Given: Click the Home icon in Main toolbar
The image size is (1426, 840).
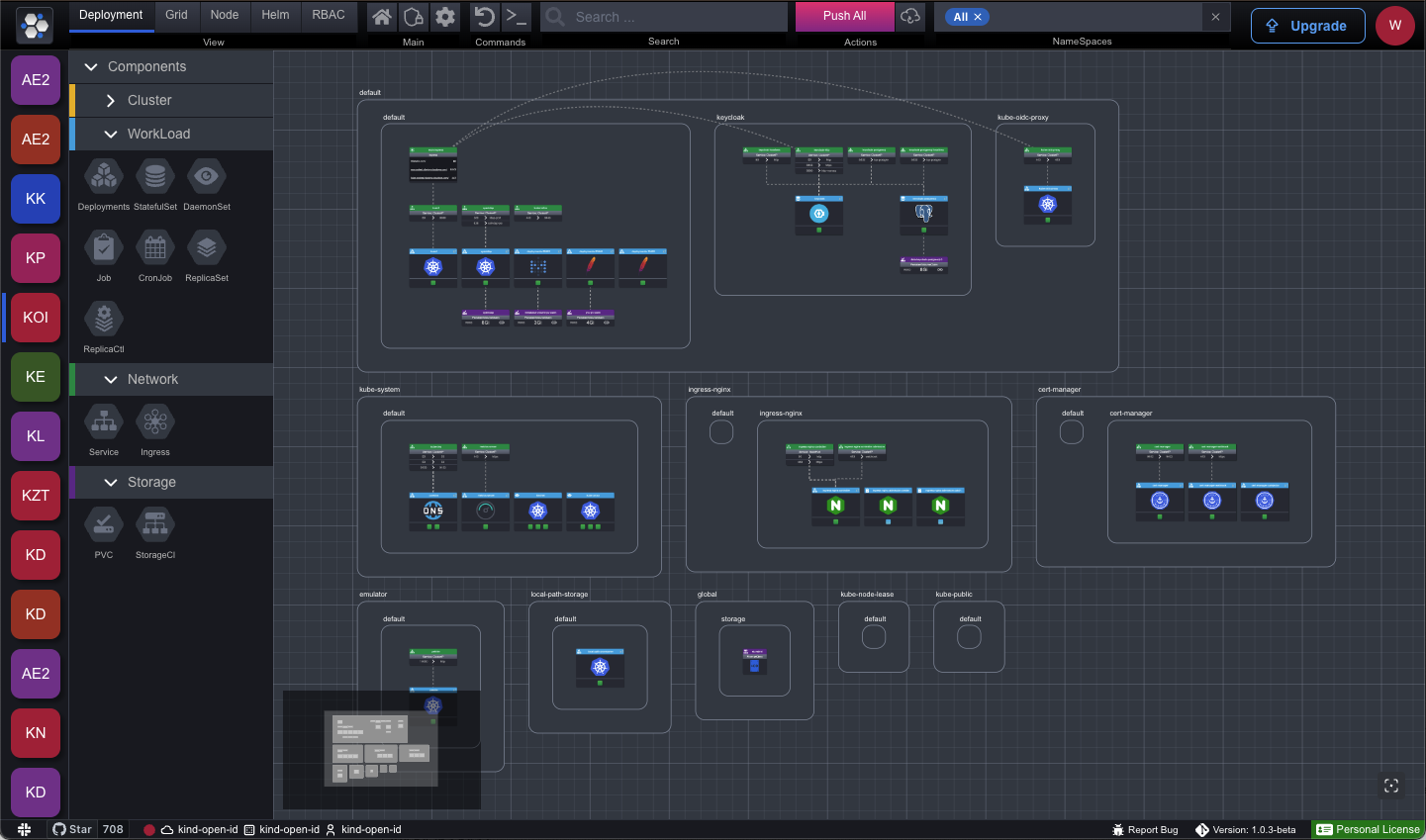Looking at the screenshot, I should coord(382,17).
